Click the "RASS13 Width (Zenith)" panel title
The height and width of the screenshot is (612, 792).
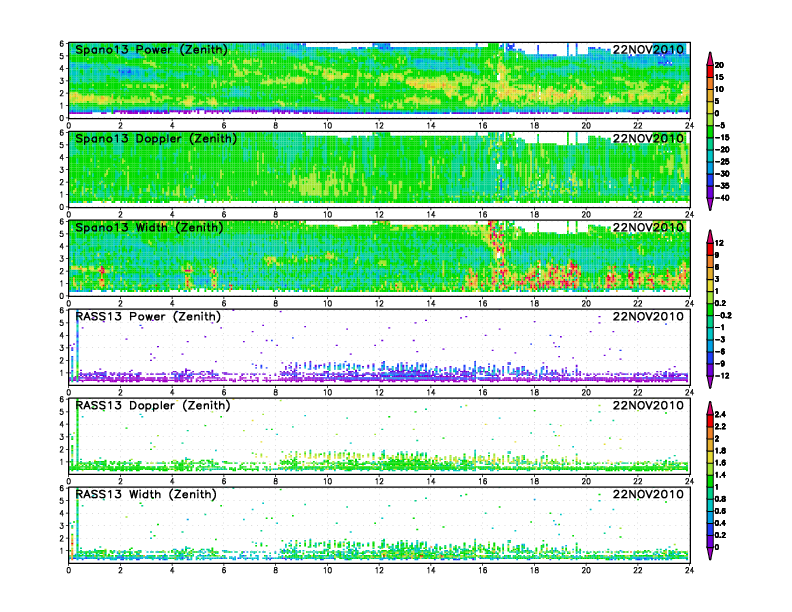[146, 494]
